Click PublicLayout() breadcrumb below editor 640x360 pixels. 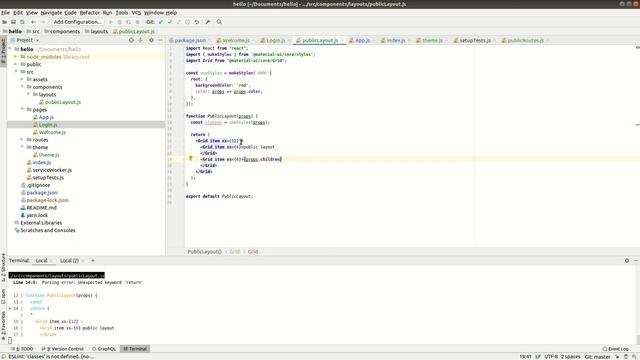click(204, 252)
